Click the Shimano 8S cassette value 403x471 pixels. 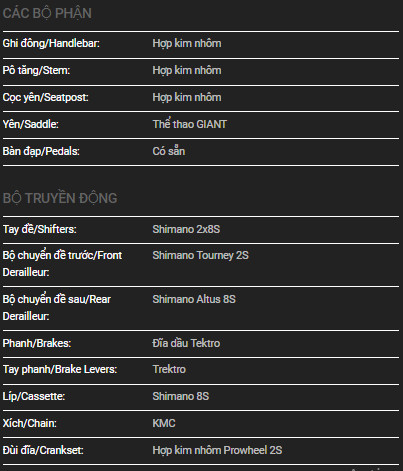click(181, 396)
